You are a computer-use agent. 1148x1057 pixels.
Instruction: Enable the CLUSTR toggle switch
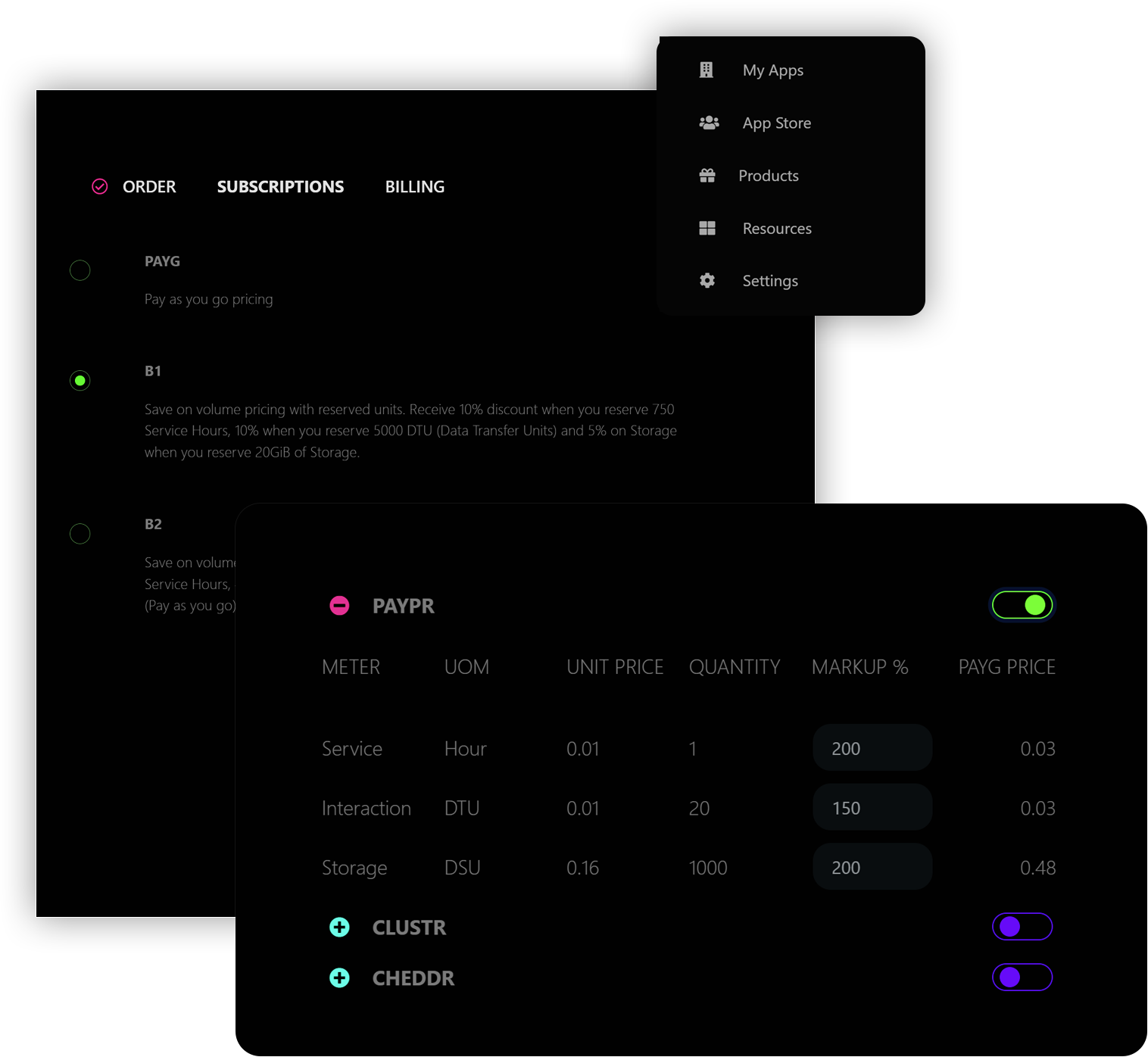coord(1022,927)
